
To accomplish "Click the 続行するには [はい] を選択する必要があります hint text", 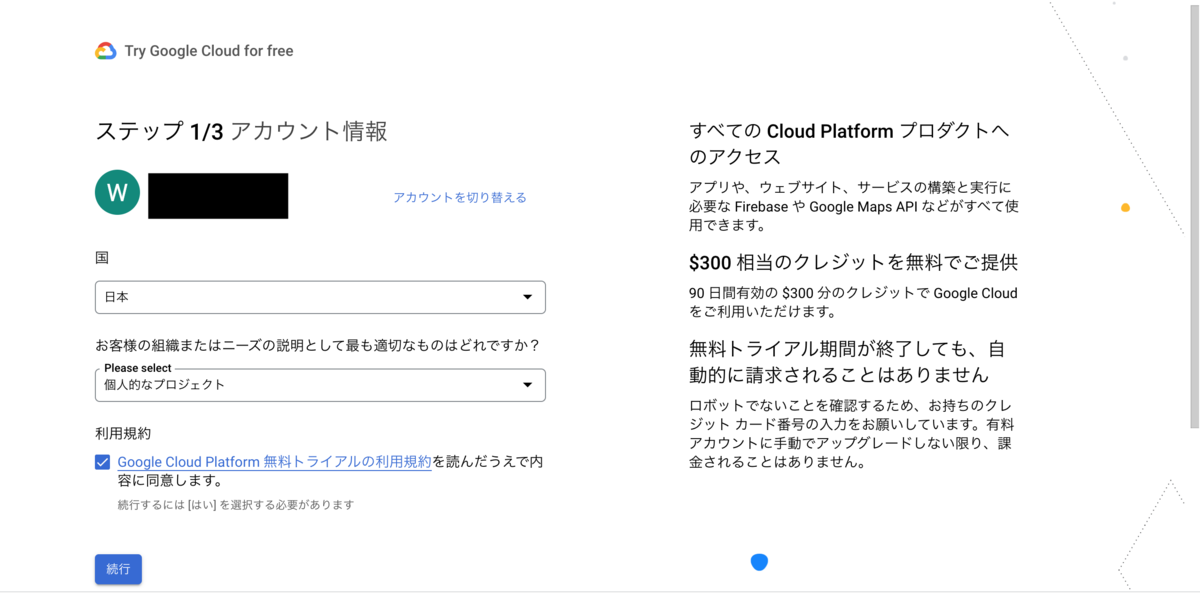I will (236, 505).
